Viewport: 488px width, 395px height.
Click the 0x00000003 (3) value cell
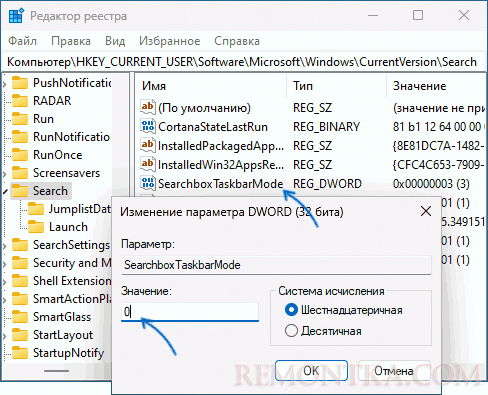coord(431,184)
